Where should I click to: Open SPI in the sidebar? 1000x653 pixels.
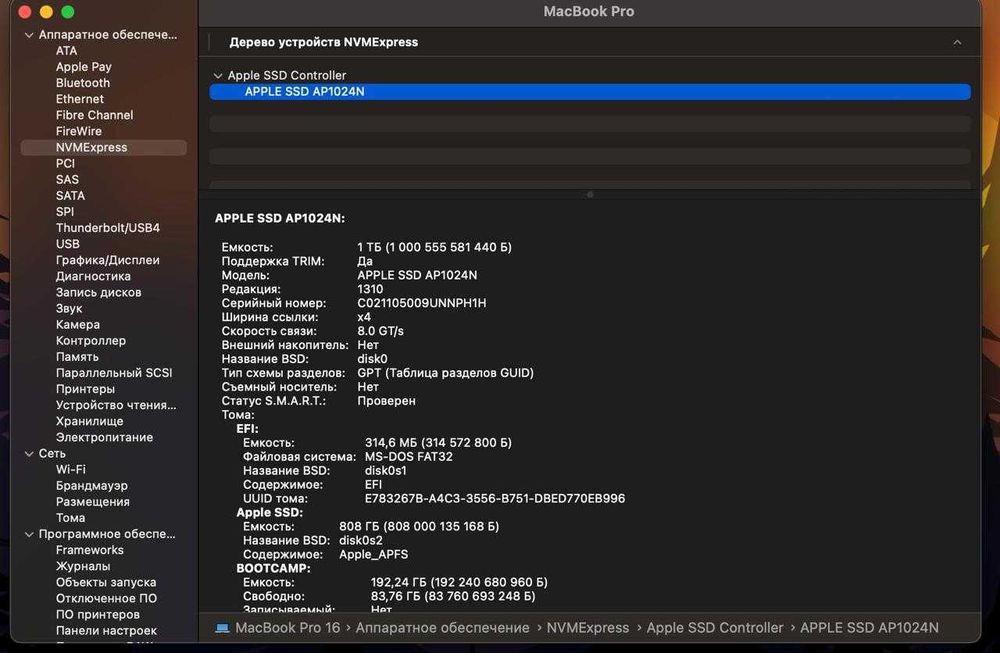coord(64,212)
